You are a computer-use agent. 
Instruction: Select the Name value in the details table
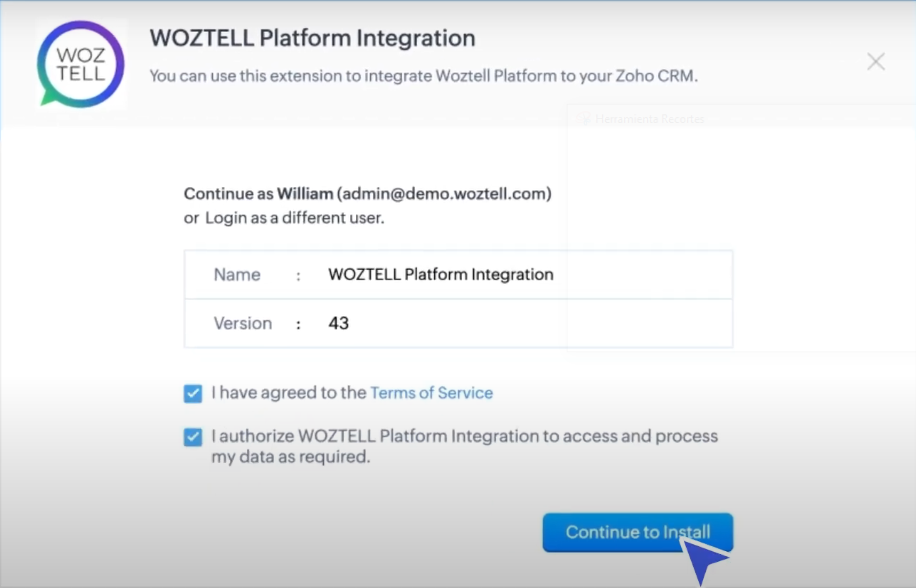[440, 274]
